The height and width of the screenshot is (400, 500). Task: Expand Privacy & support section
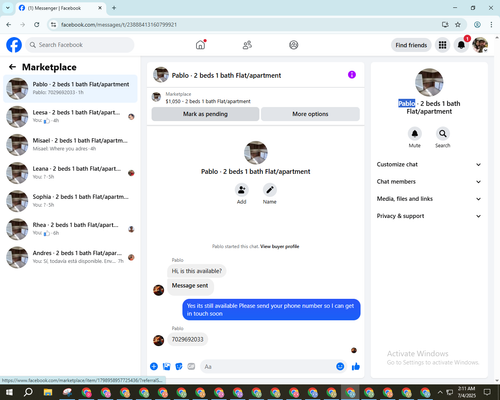[429, 216]
